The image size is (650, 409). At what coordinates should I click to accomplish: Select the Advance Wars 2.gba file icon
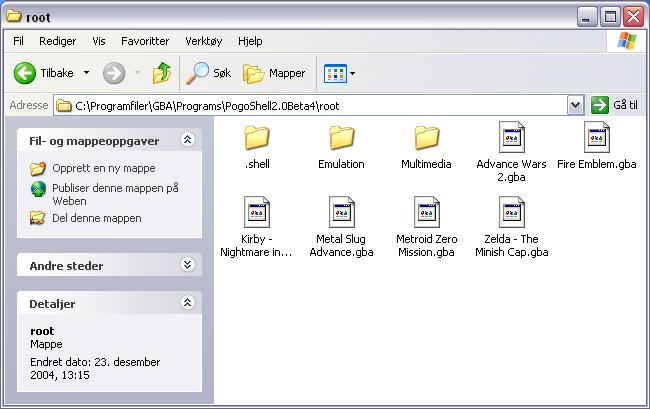click(512, 137)
